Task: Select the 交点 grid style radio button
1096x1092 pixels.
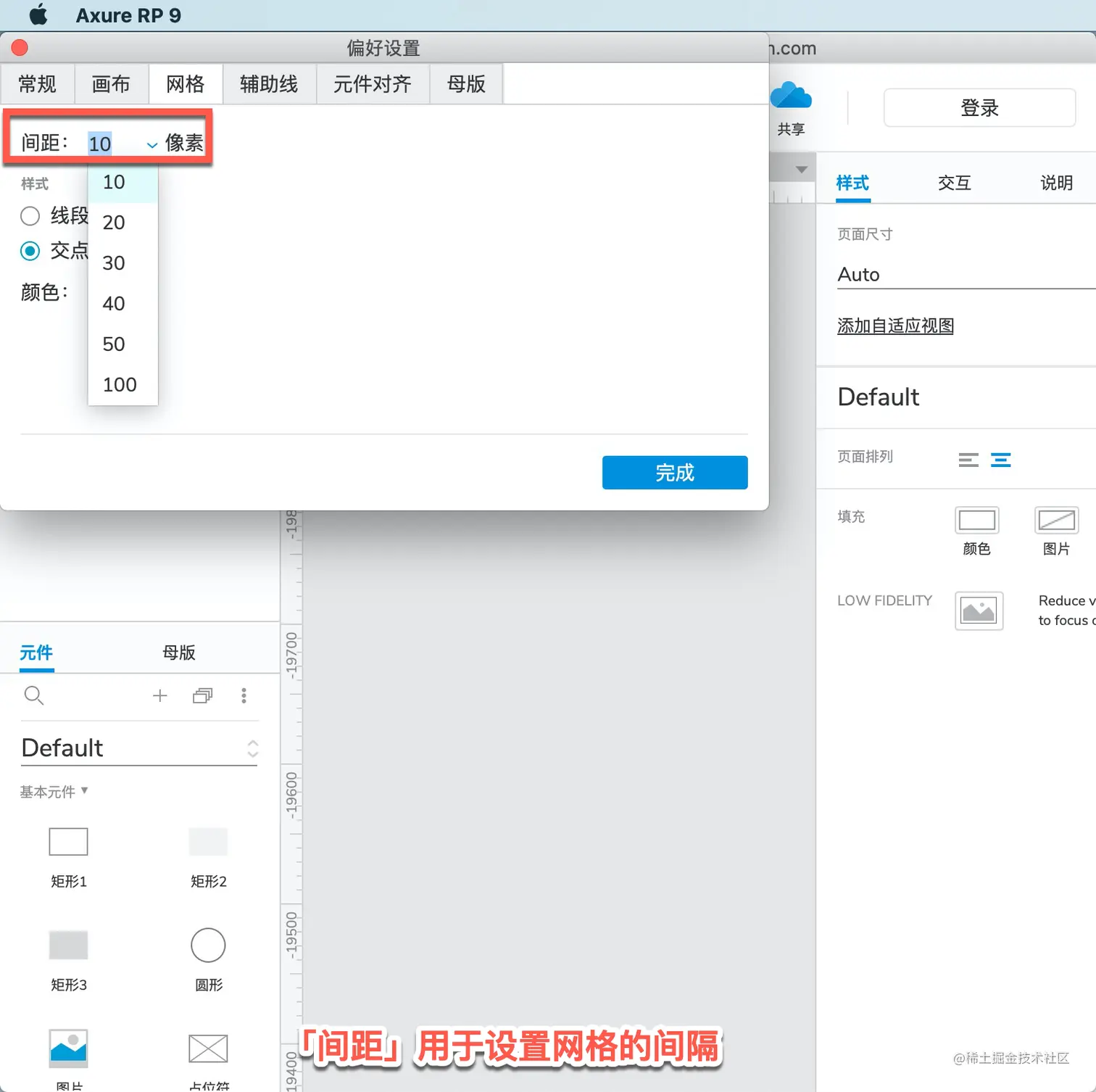Action: click(30, 251)
